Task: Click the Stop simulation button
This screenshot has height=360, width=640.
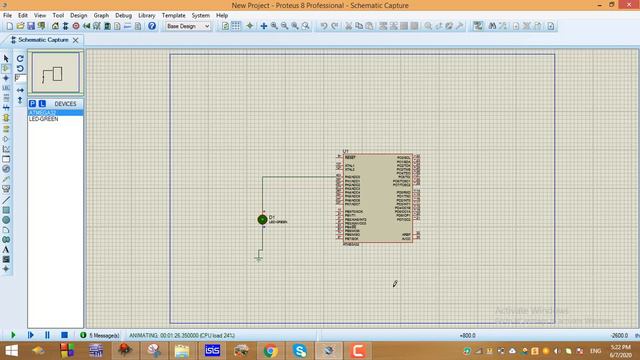Action: (x=64, y=335)
